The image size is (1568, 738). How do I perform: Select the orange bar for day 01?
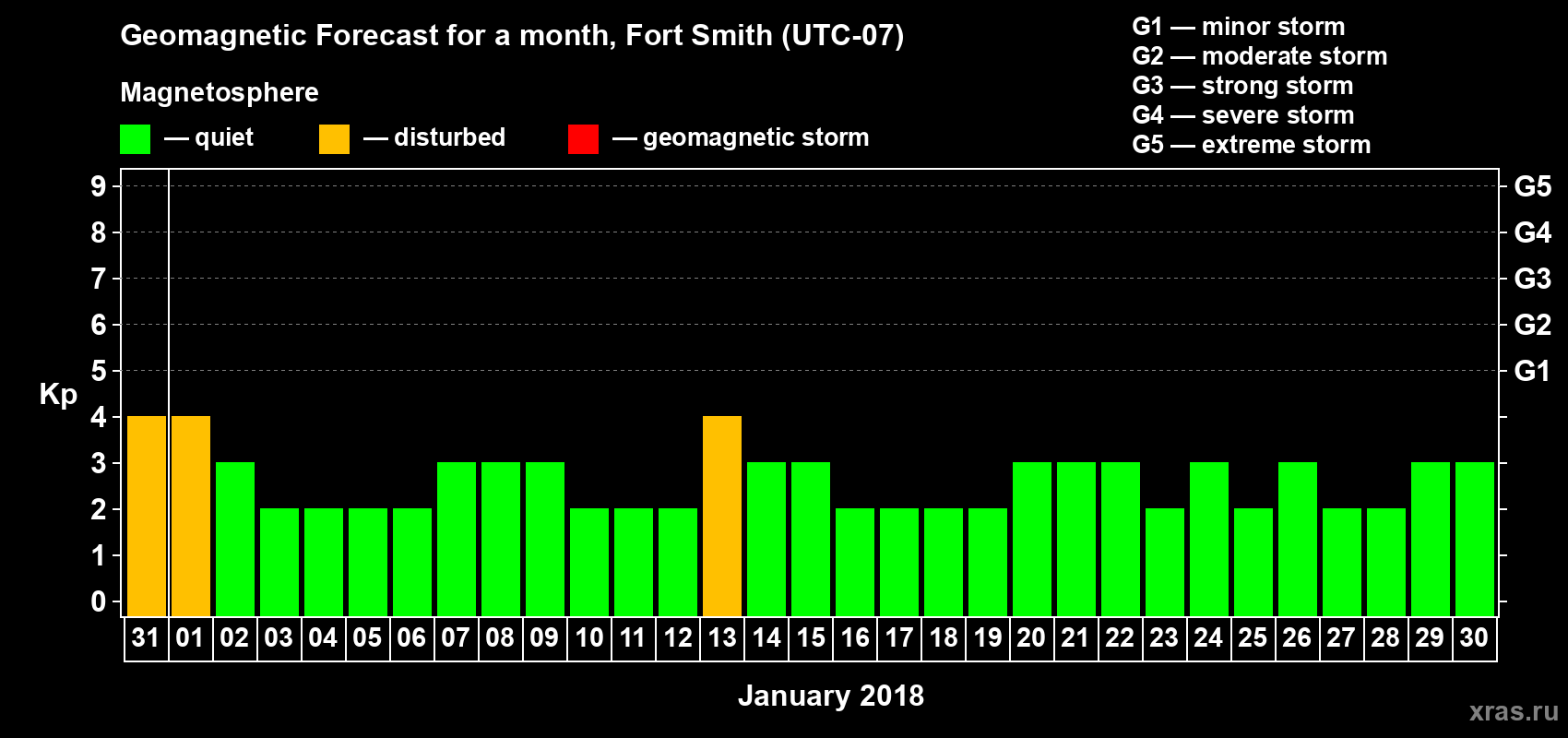(191, 517)
